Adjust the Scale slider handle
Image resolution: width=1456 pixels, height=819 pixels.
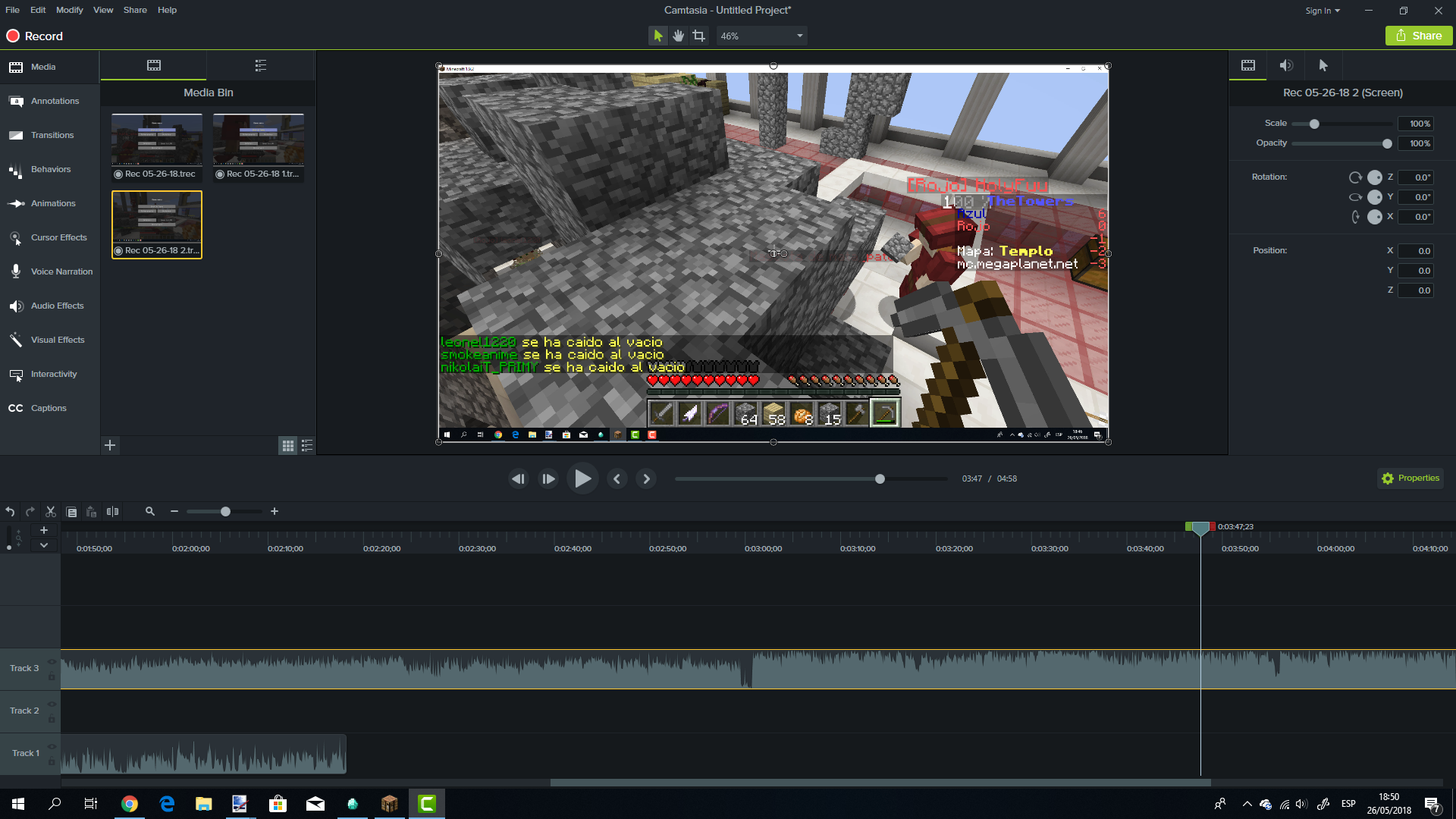point(1314,124)
